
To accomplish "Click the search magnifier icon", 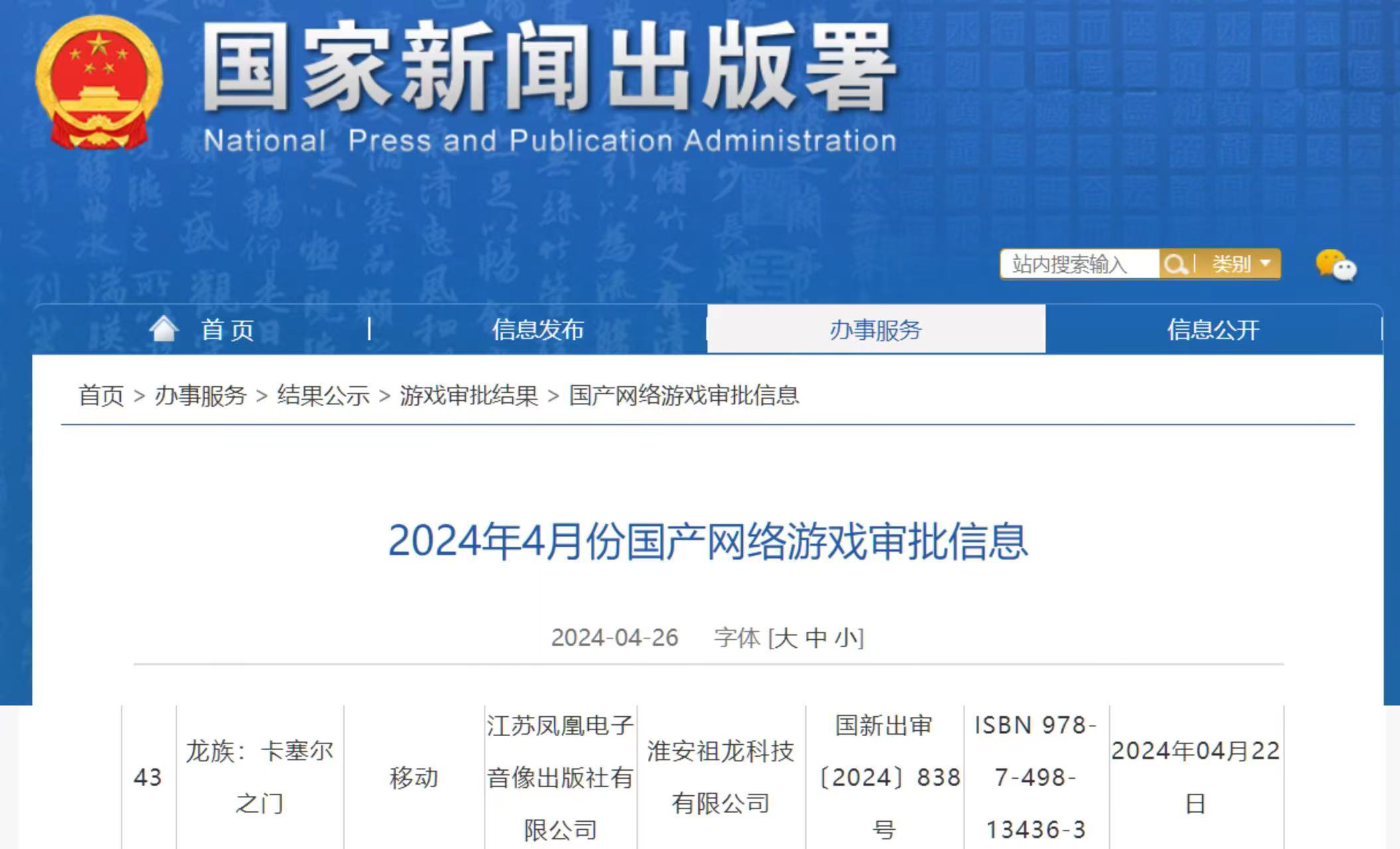I will (1176, 265).
